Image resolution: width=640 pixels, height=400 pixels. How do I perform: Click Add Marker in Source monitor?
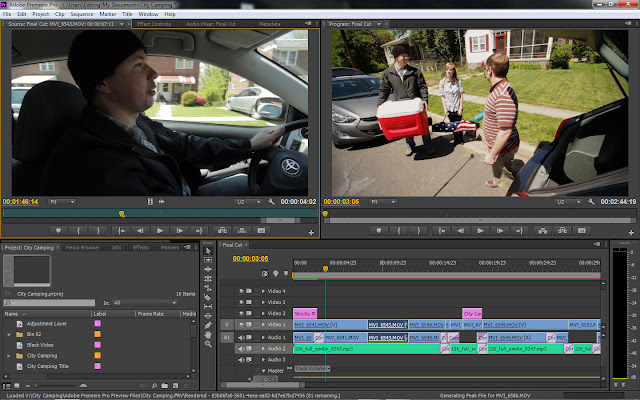[x=57, y=230]
